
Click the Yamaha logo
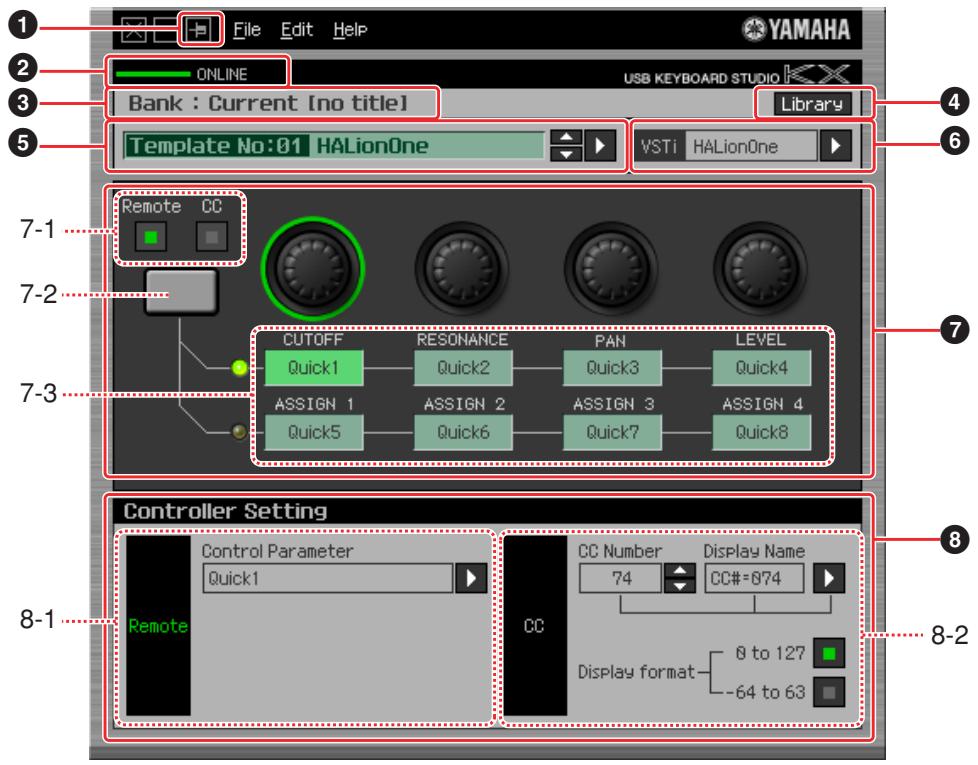coord(796,29)
